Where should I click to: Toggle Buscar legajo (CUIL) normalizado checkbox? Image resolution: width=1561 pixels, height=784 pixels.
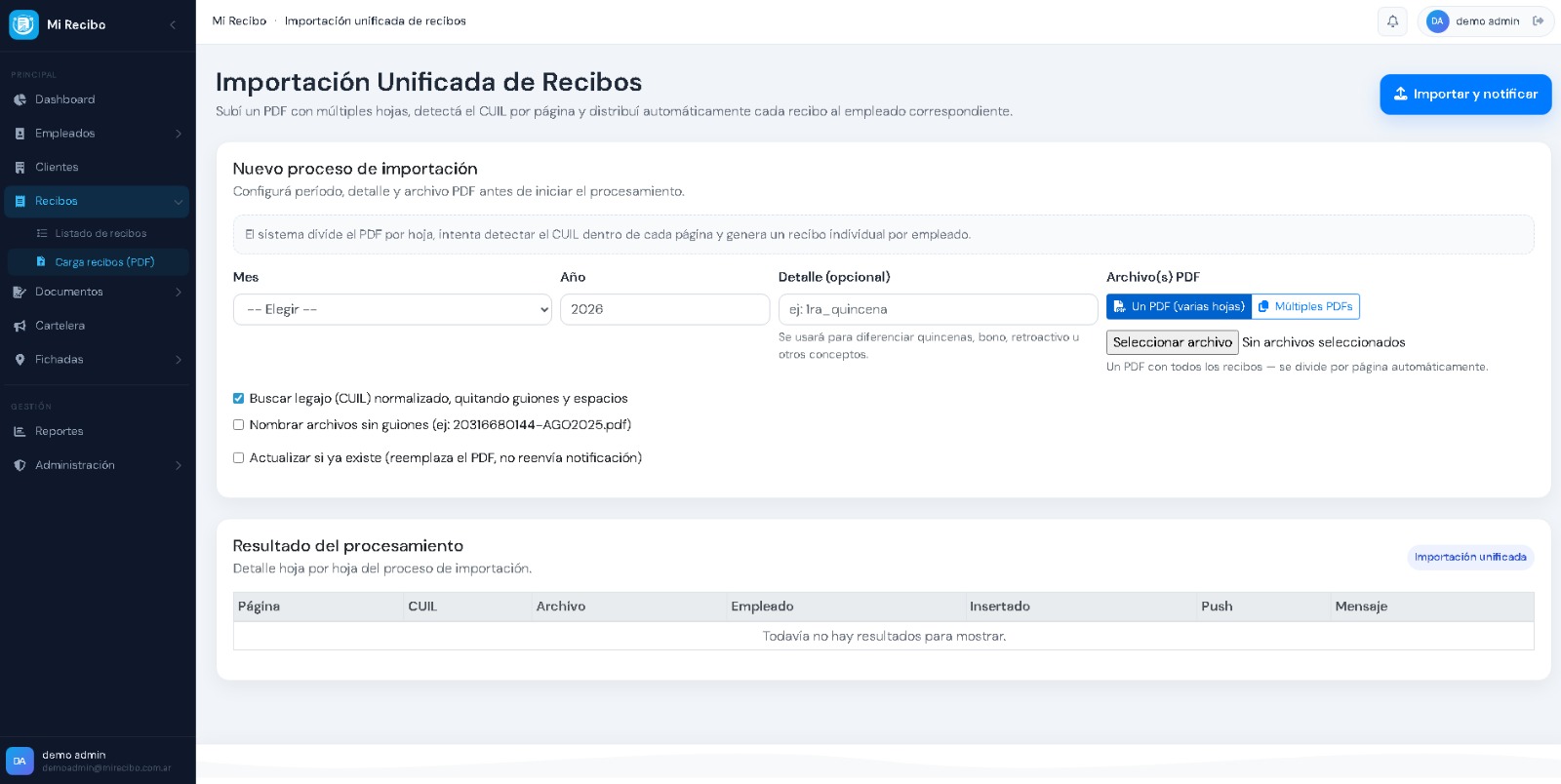pyautogui.click(x=238, y=398)
